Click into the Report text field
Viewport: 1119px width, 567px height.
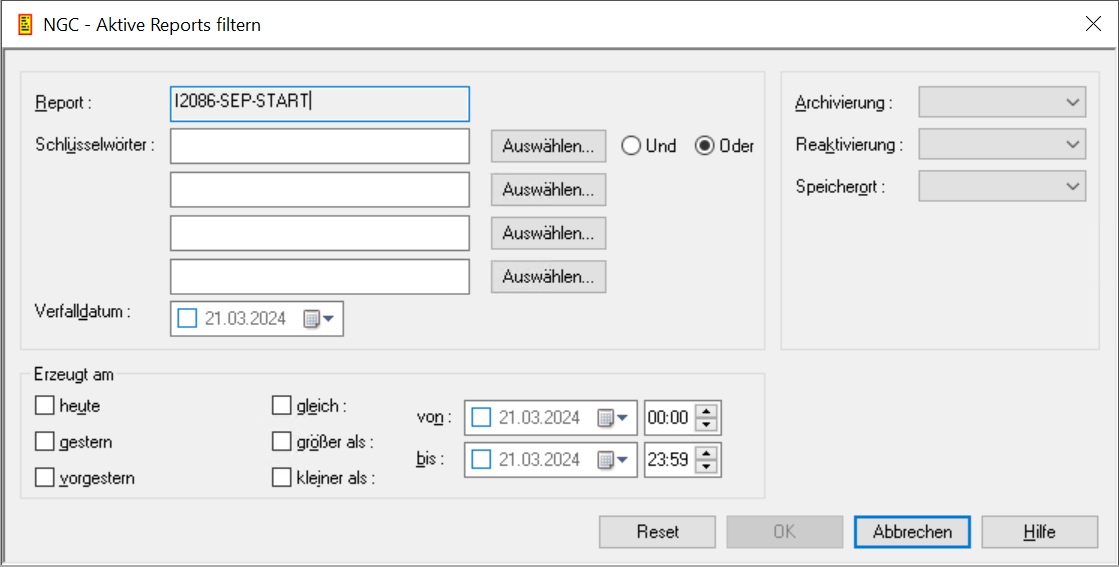pyautogui.click(x=320, y=102)
